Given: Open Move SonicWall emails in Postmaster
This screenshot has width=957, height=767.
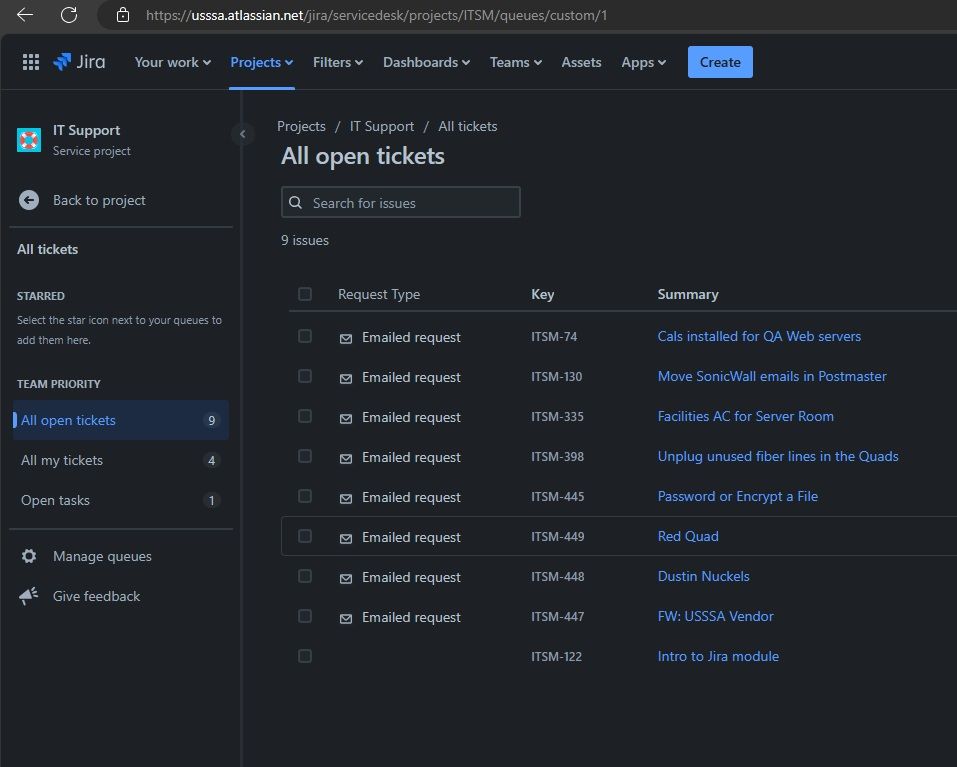Looking at the screenshot, I should click(771, 376).
